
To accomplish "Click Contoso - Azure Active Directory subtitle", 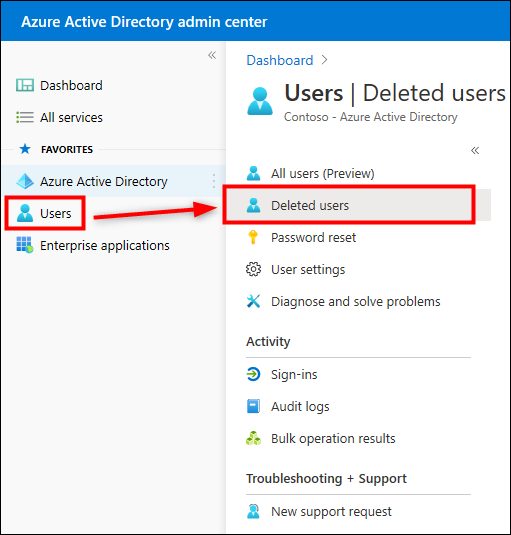I will click(x=371, y=117).
